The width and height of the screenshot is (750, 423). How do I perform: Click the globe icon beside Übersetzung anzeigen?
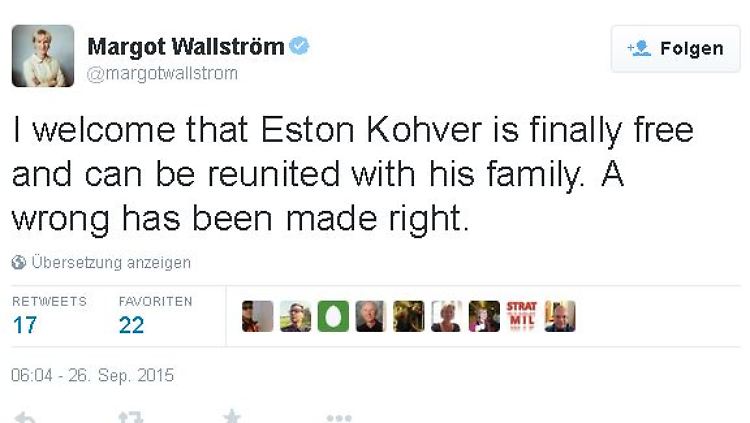click(19, 262)
